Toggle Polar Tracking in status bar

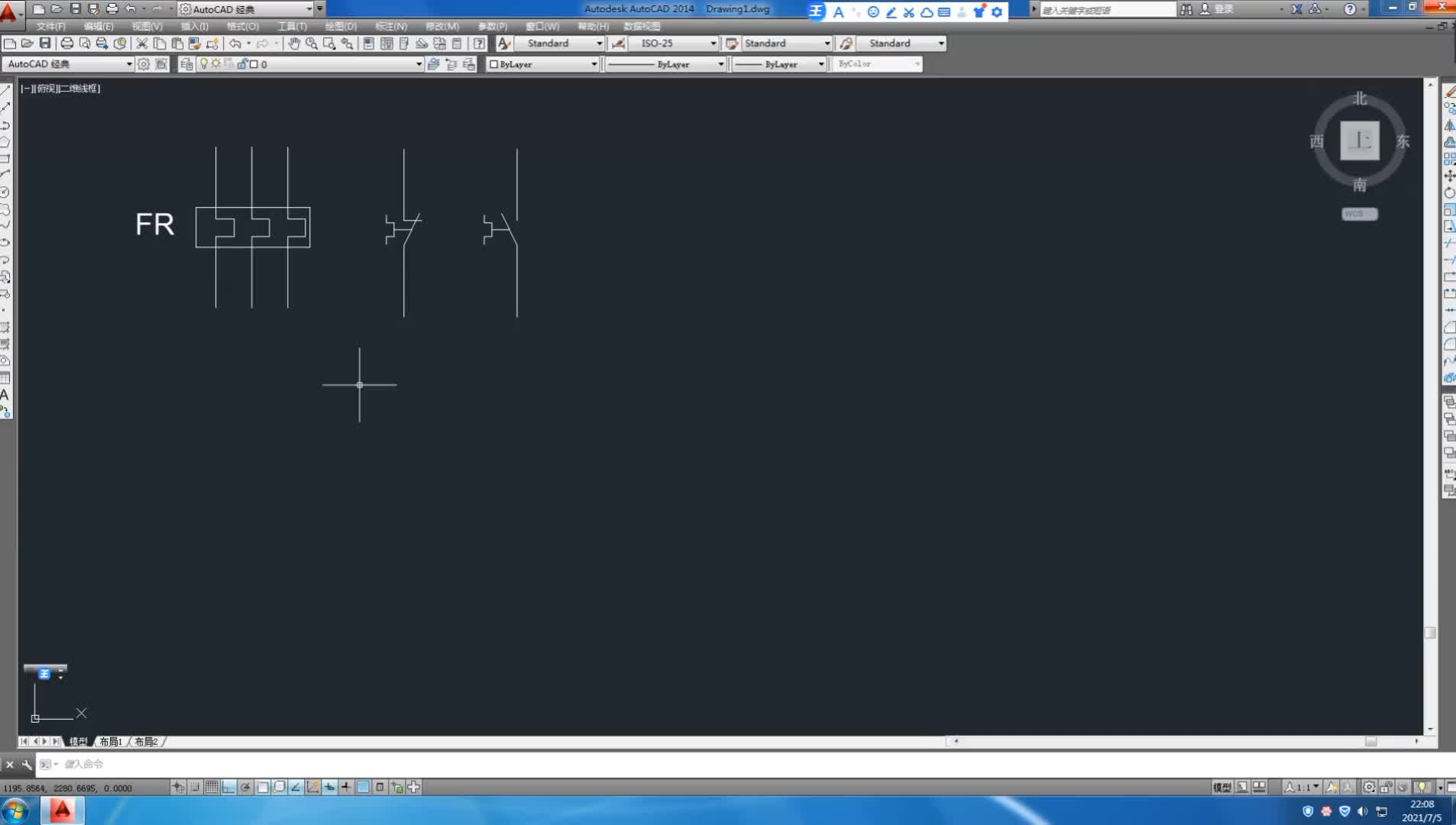pyautogui.click(x=245, y=787)
